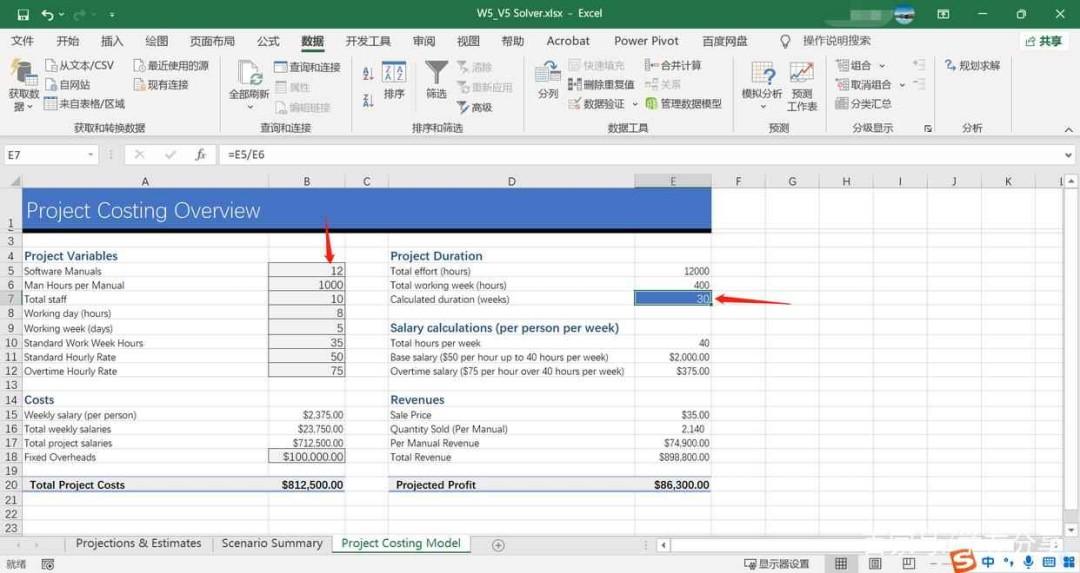Expand the 全部刷新 dropdown arrow
The height and width of the screenshot is (573, 1080).
[249, 107]
